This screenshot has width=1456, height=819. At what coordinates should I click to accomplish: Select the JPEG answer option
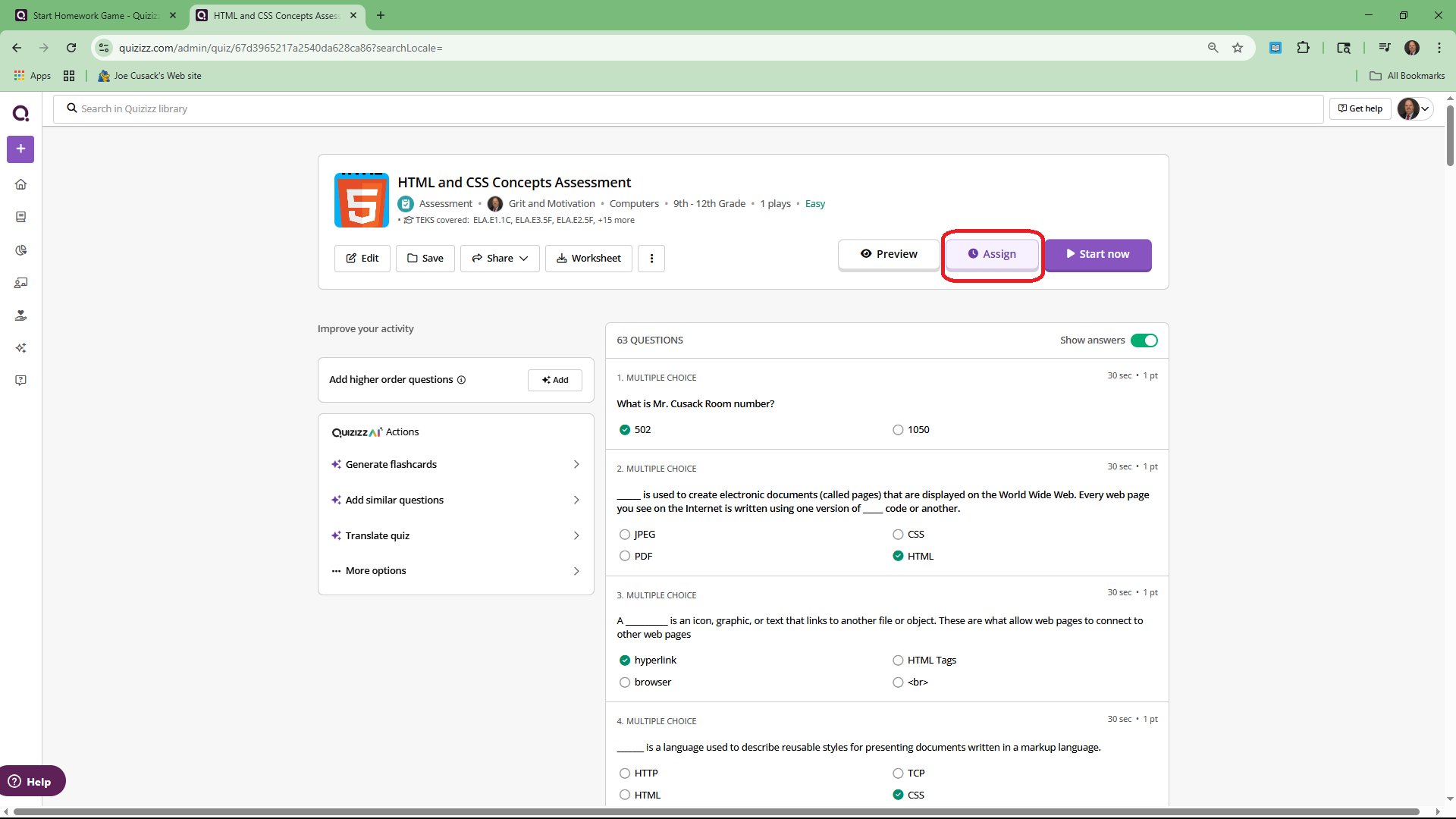click(x=625, y=535)
